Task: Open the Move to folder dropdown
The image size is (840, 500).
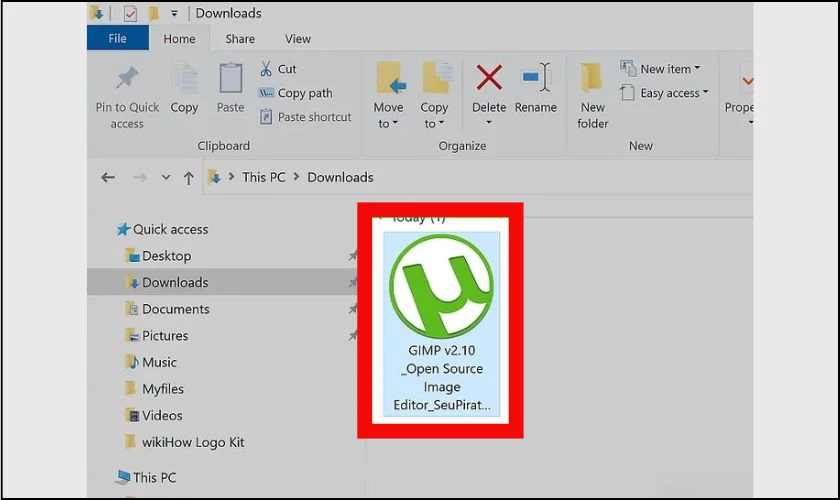Action: point(388,95)
